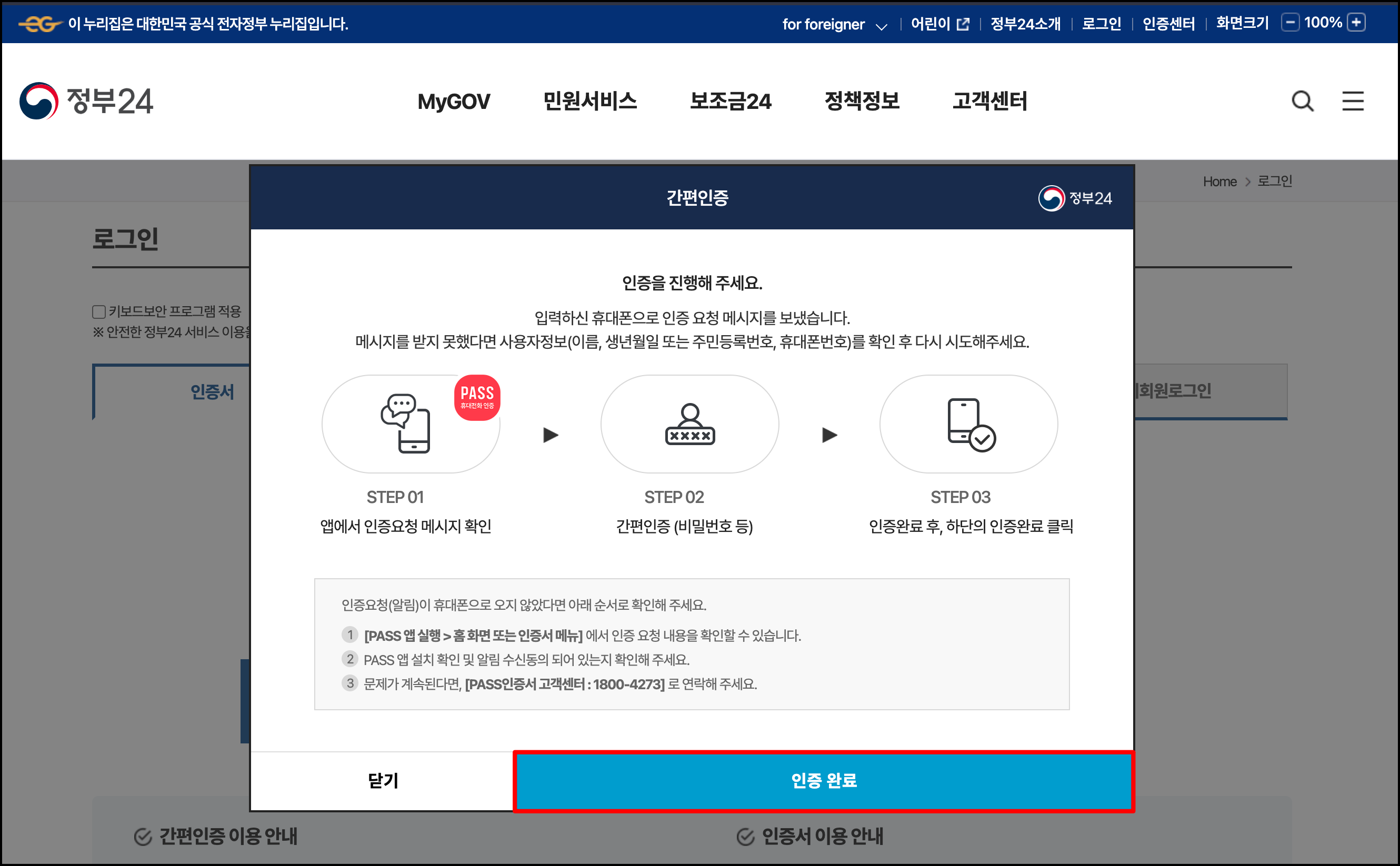This screenshot has height=866, width=1400.
Task: Click STEP 03 phone checkmark icon
Action: coord(972,425)
